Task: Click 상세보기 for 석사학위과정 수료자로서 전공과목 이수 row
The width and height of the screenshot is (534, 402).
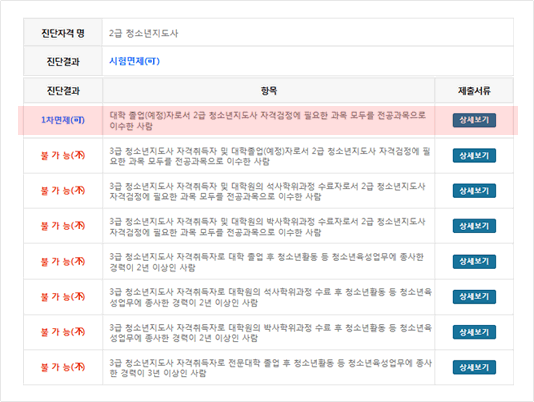Action: pos(474,191)
